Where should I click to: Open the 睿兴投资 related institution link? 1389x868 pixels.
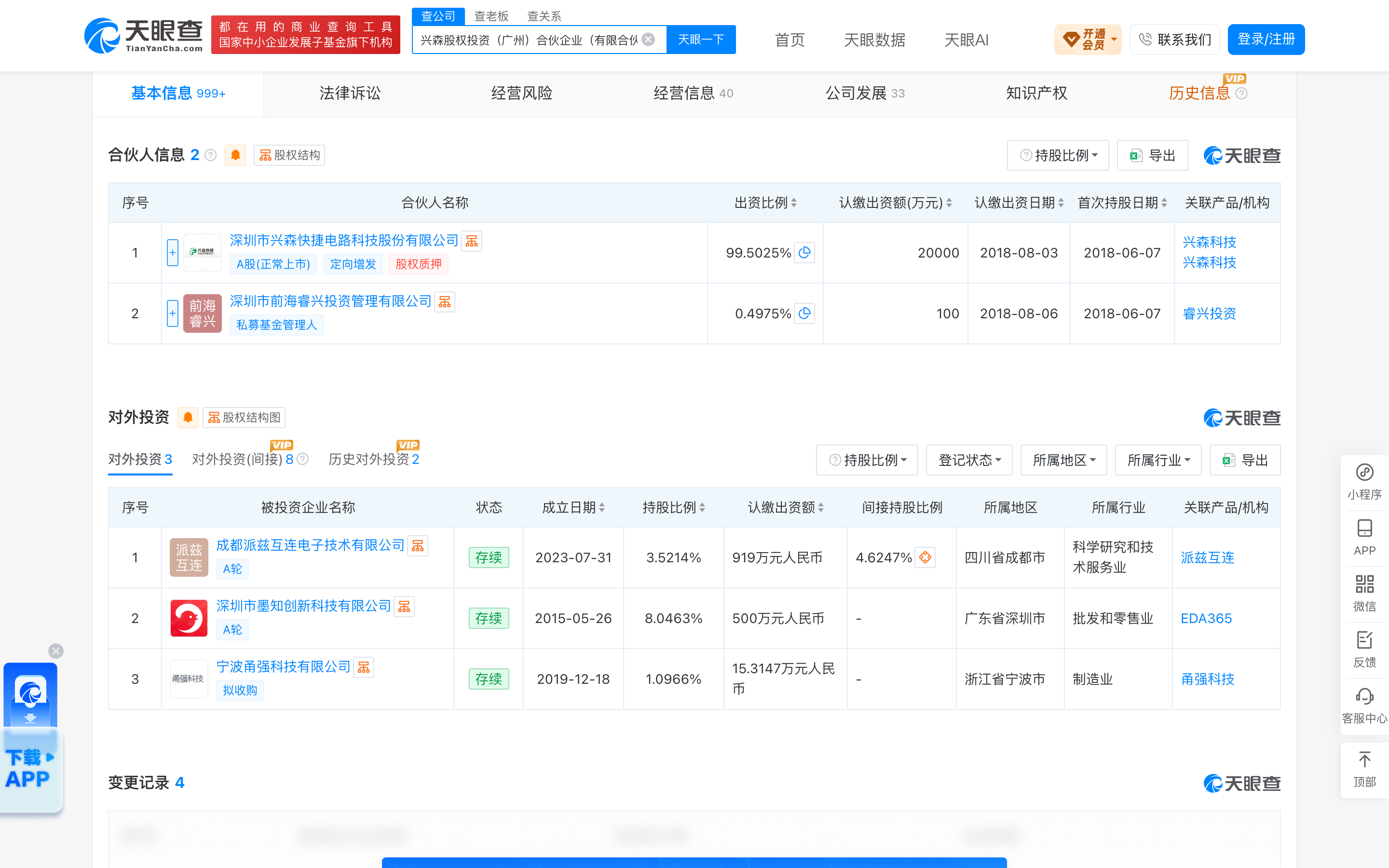pyautogui.click(x=1209, y=313)
